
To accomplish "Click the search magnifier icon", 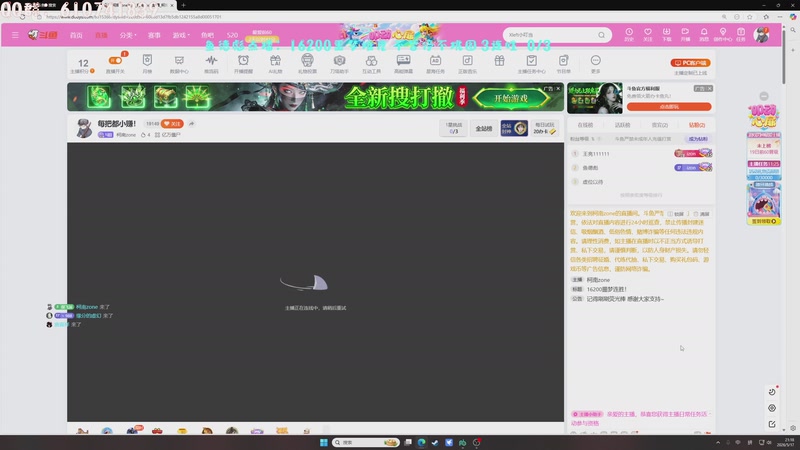I will point(602,35).
